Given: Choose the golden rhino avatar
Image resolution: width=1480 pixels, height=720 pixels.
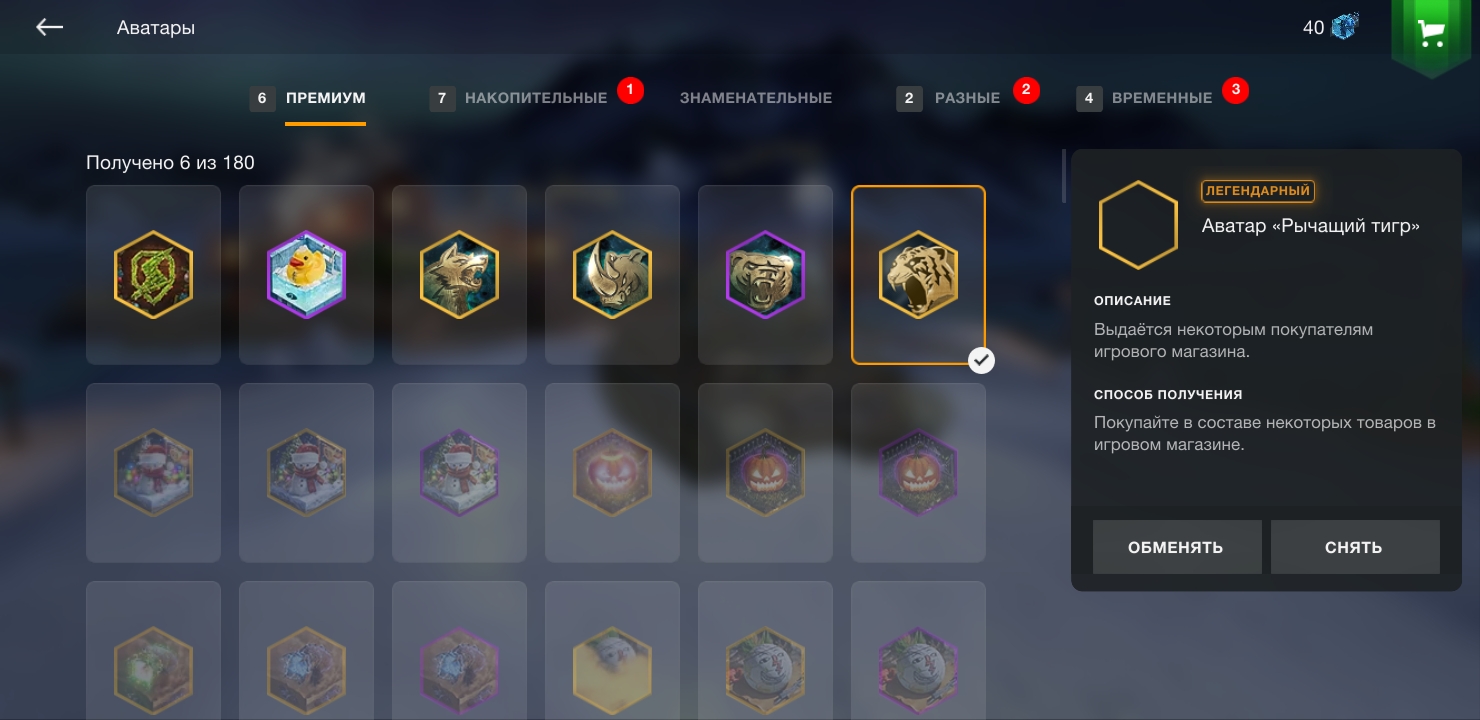Looking at the screenshot, I should (612, 275).
